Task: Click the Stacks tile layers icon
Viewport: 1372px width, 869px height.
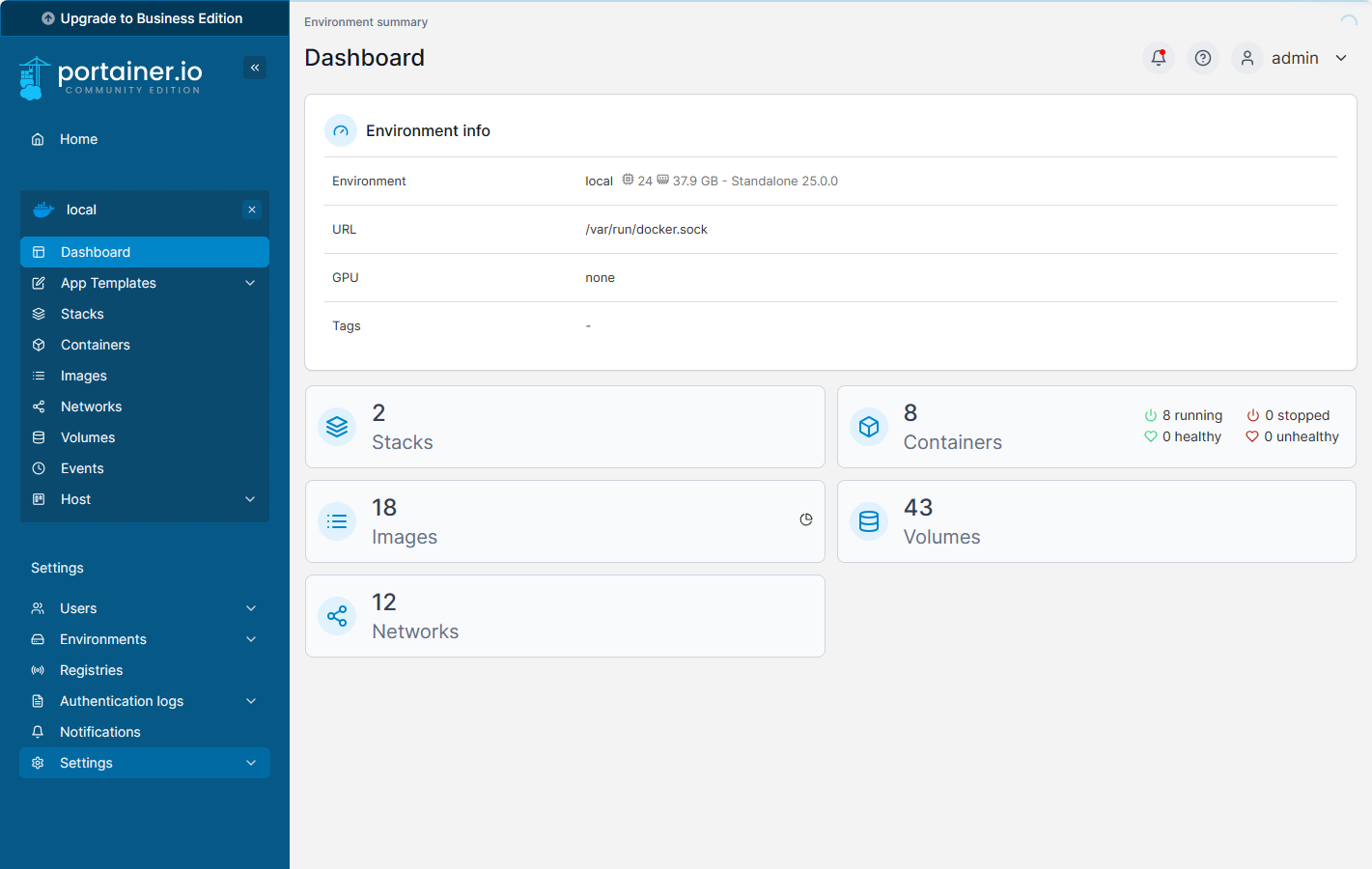Action: (337, 427)
